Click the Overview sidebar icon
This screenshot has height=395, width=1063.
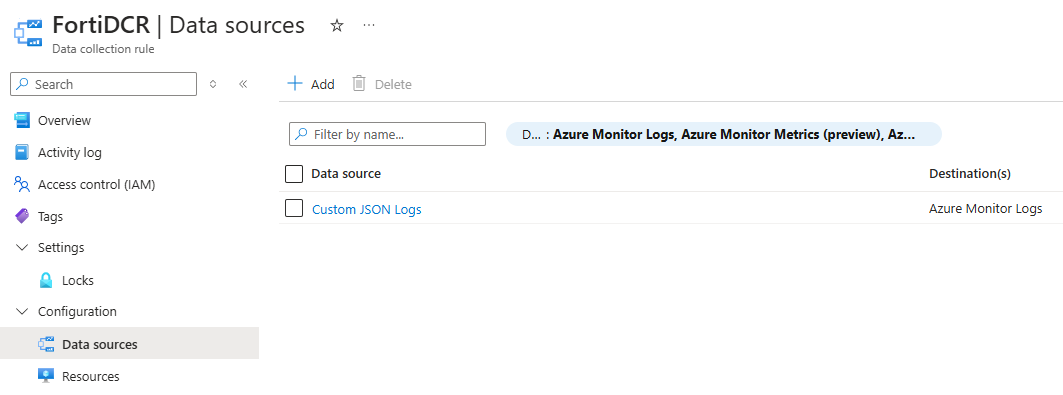22,121
